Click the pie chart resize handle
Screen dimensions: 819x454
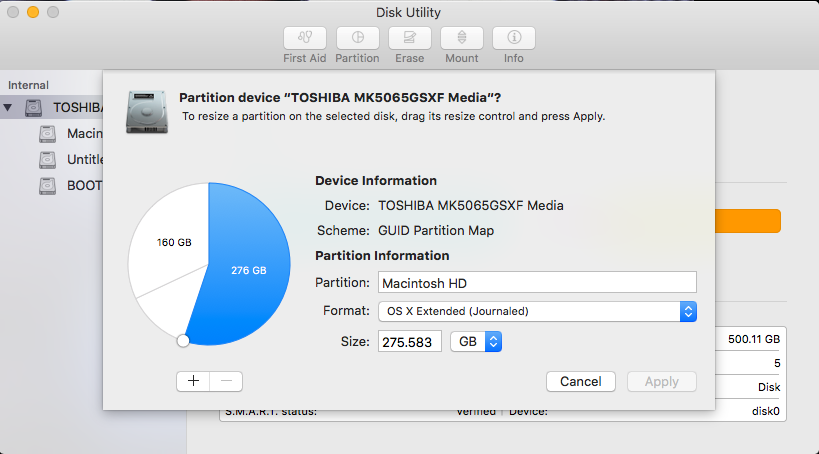(183, 341)
